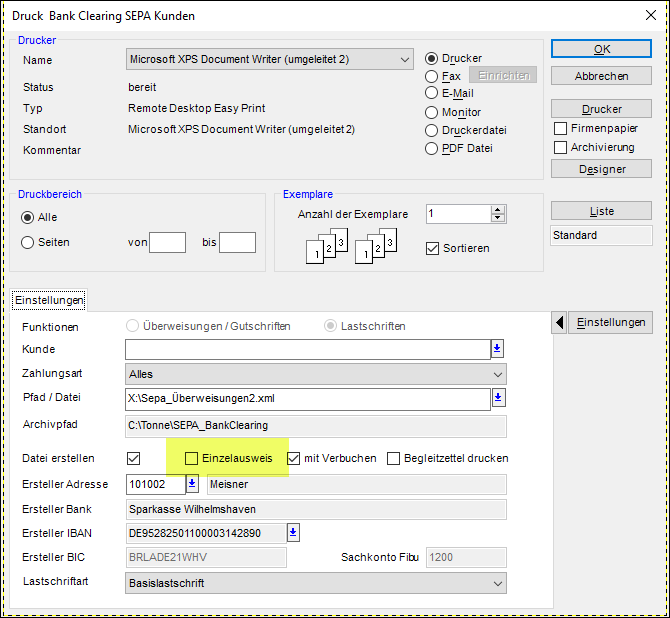Enable the Einzelausweis checkbox
670x618 pixels.
tap(192, 458)
